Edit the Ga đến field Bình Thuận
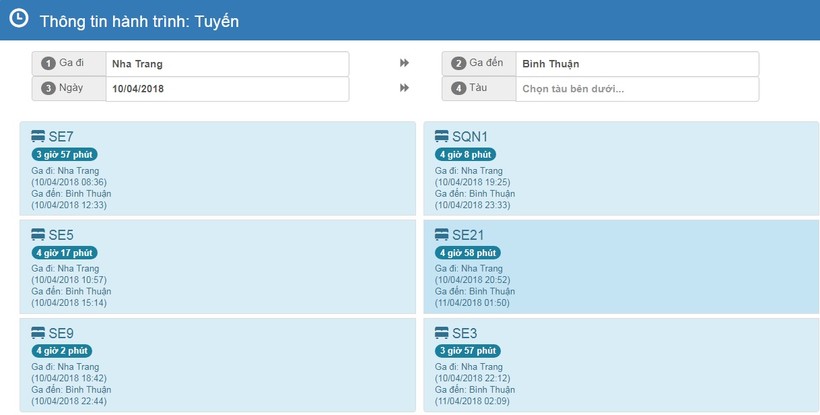 click(x=636, y=64)
